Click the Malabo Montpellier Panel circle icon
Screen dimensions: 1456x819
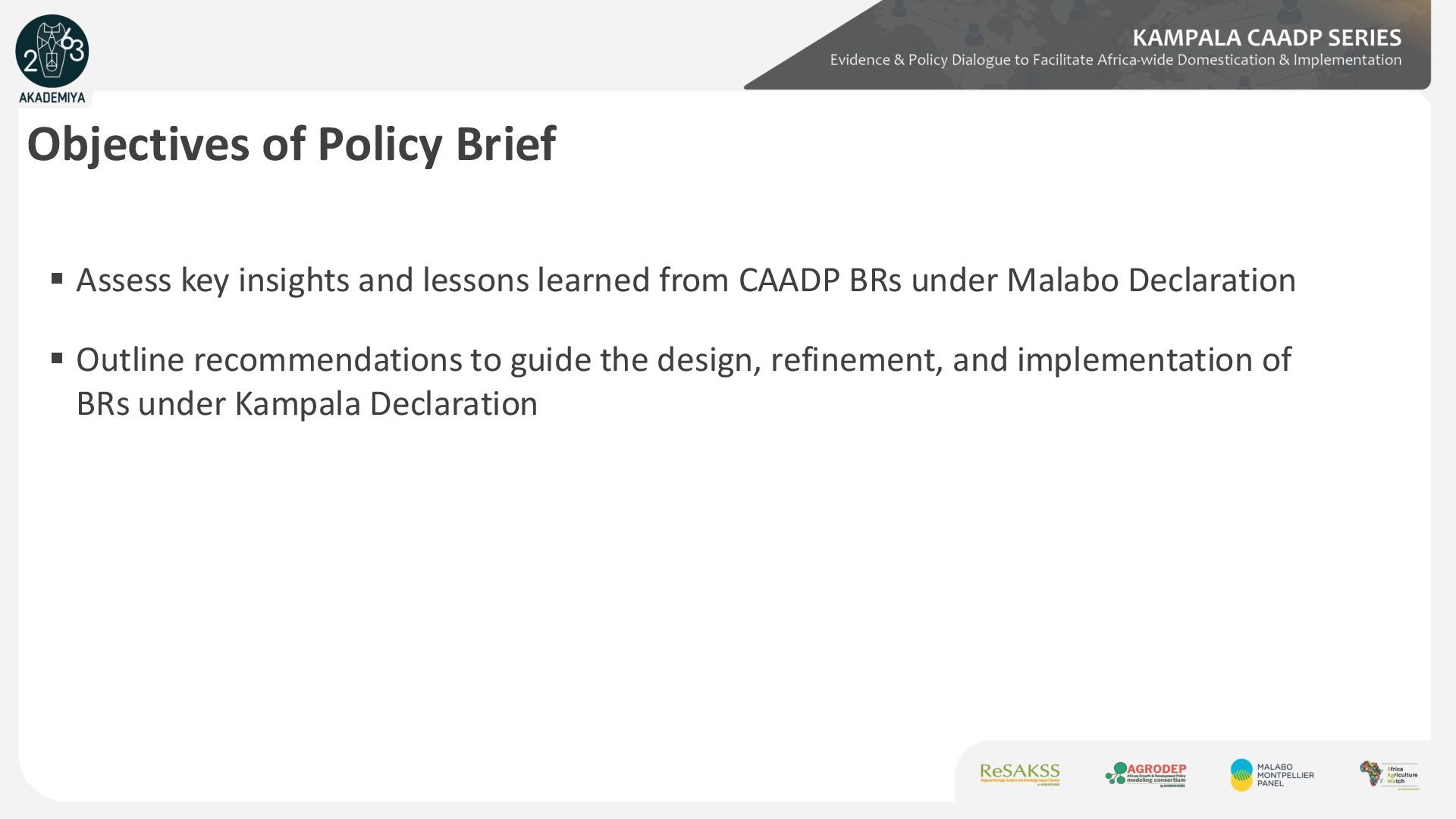pos(1241,774)
